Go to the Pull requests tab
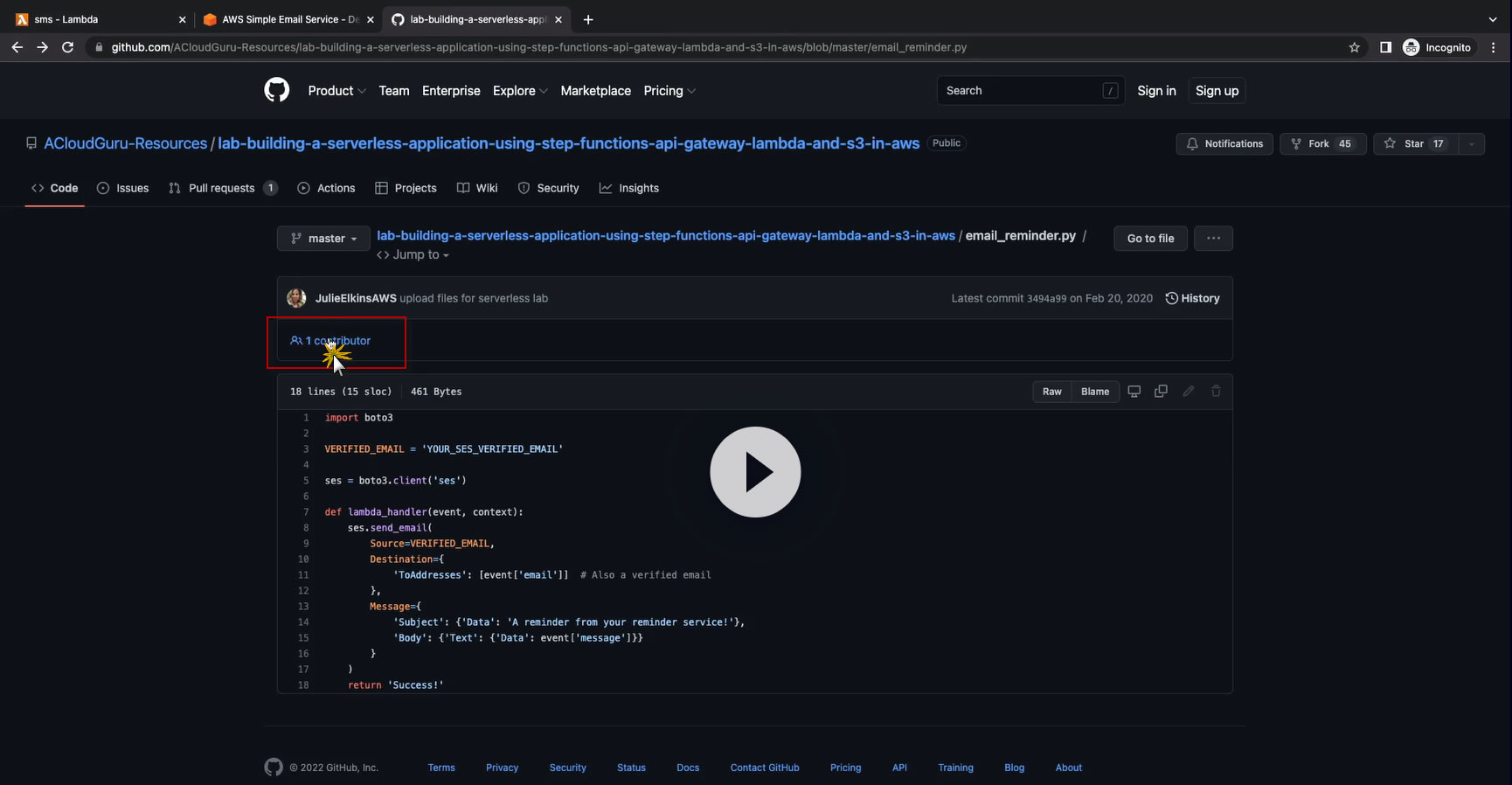 click(x=223, y=188)
